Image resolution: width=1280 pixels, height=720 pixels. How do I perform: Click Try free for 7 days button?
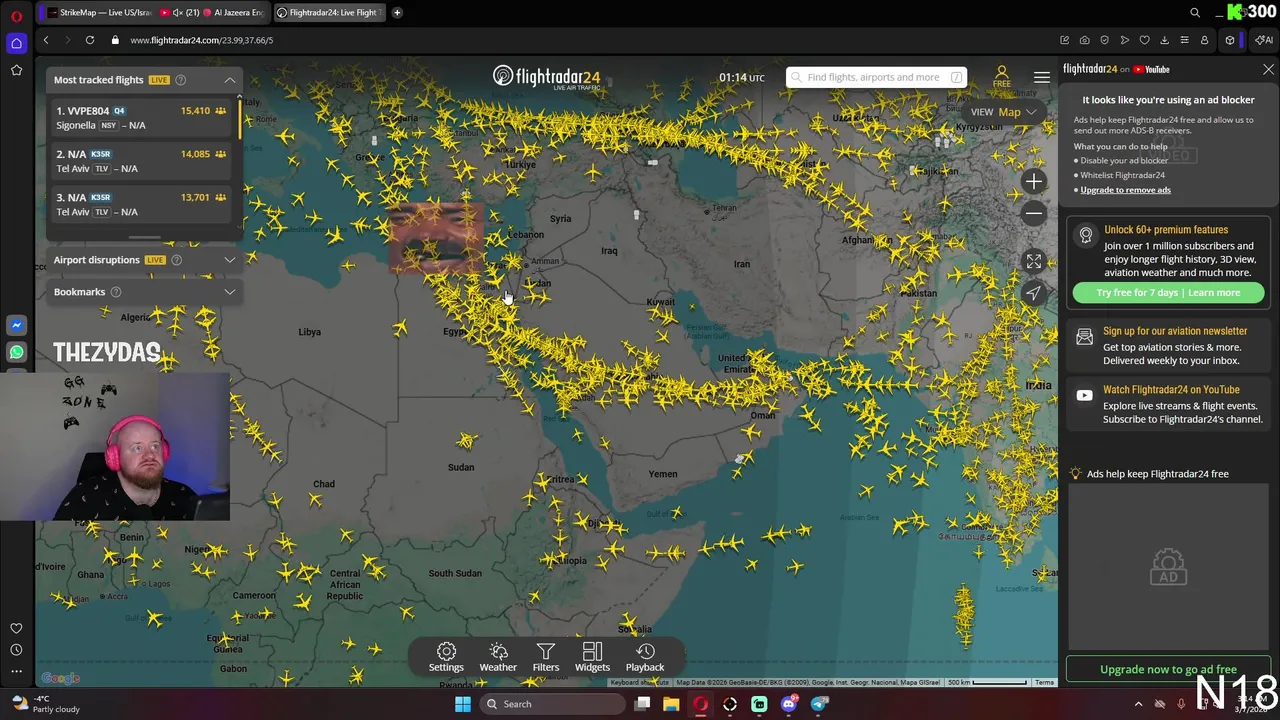1168,293
